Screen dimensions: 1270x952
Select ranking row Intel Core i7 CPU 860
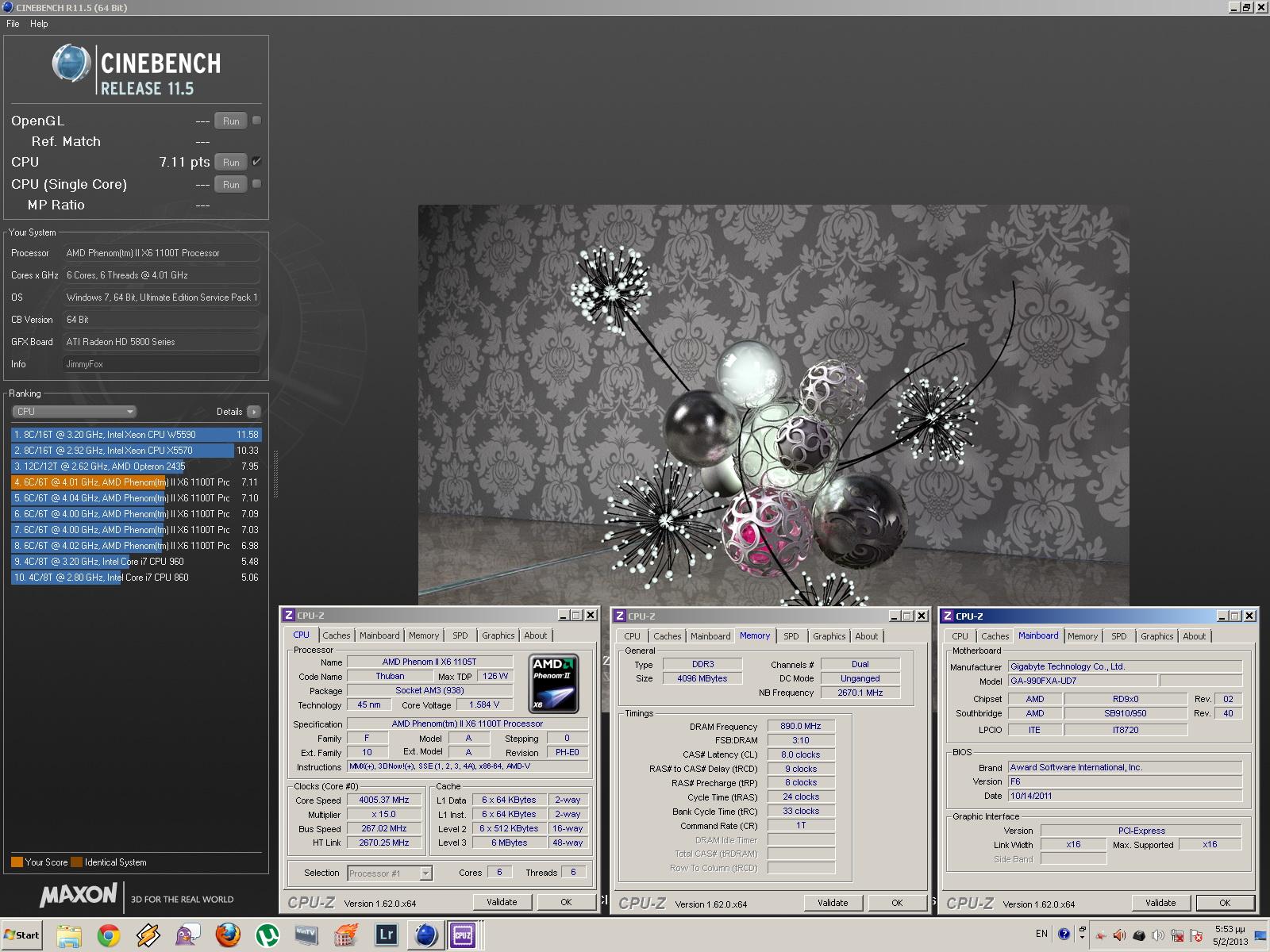pyautogui.click(x=136, y=578)
